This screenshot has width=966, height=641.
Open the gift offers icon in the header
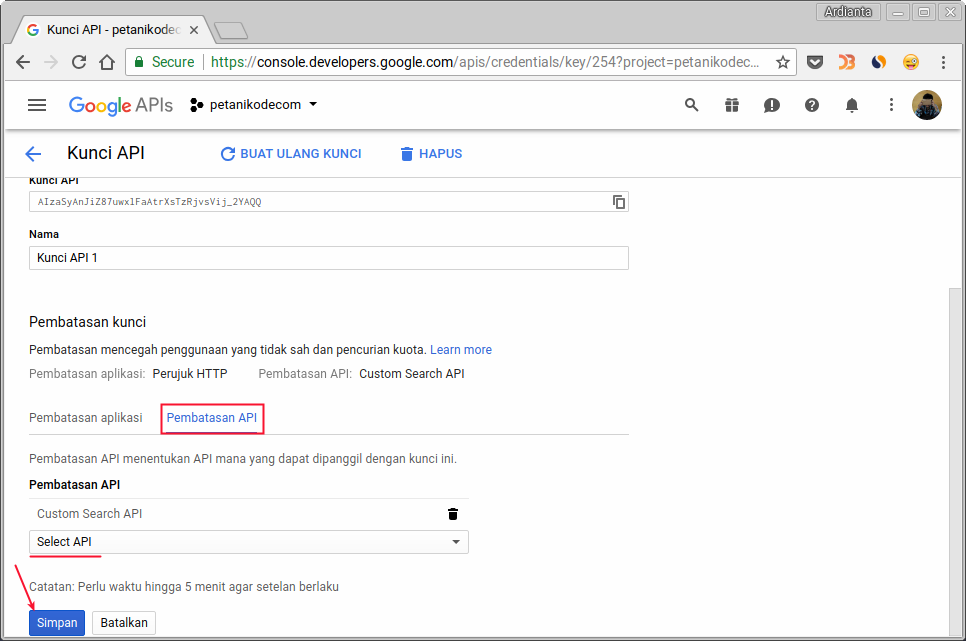[x=731, y=104]
